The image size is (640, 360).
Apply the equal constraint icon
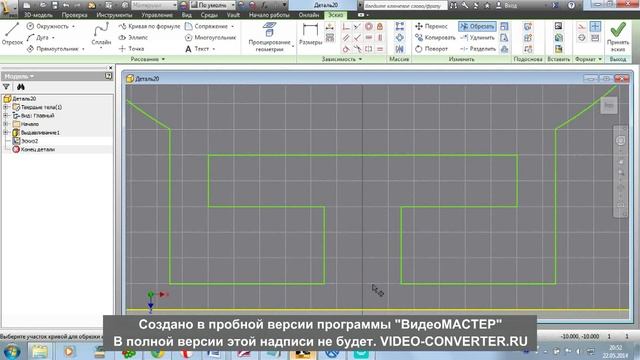click(x=380, y=49)
